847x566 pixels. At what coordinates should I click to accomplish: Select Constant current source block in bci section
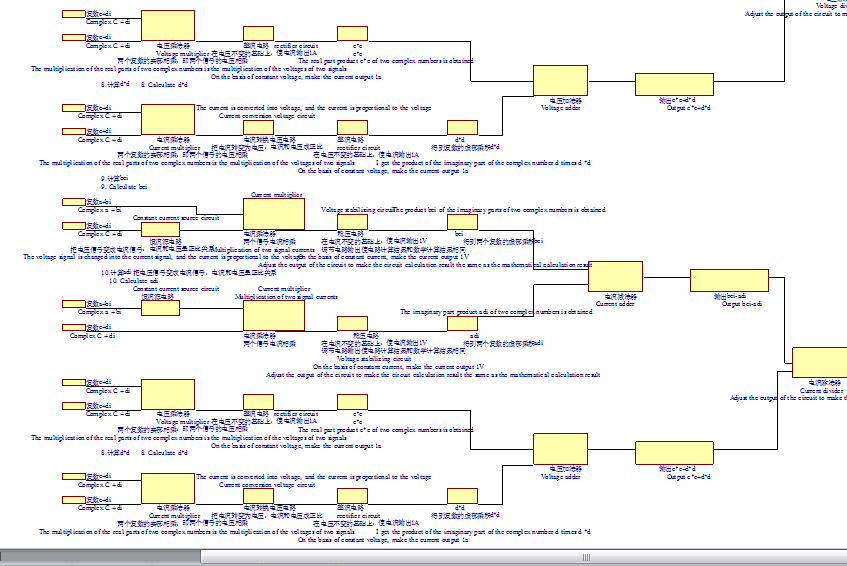pos(160,230)
